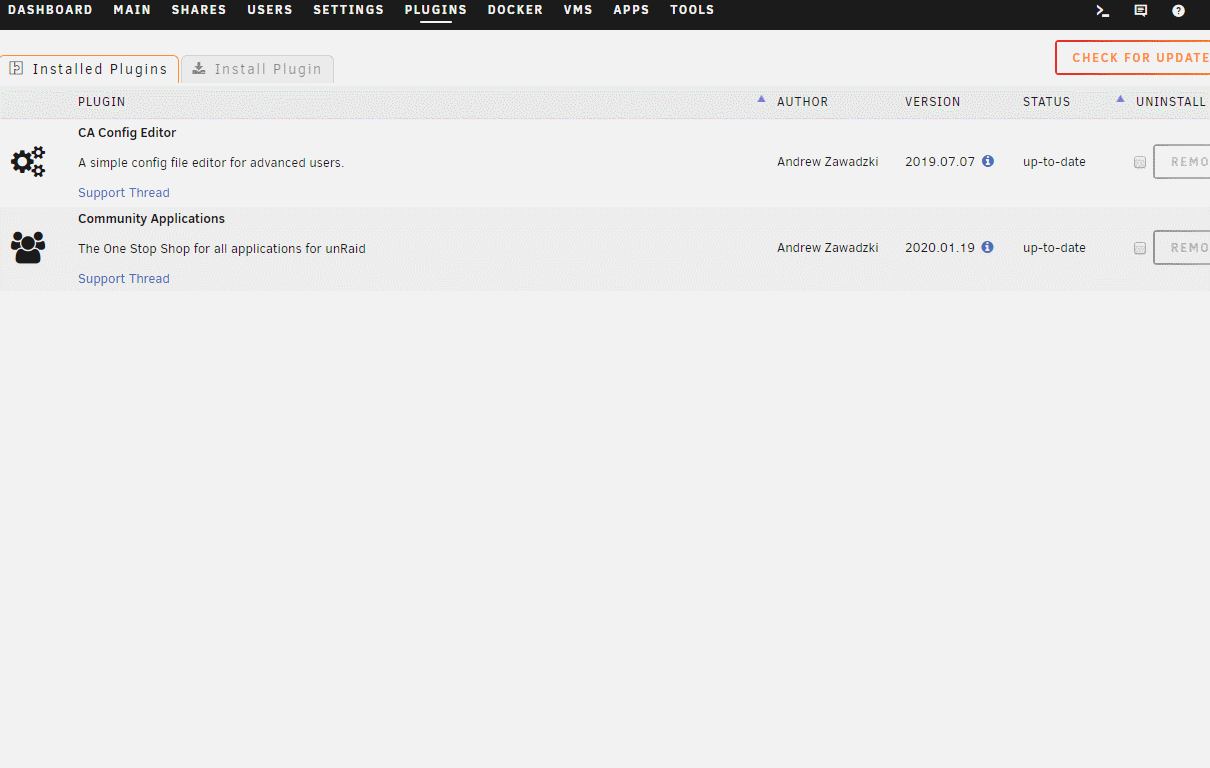
Task: Open the Docker menu
Action: pyautogui.click(x=515, y=10)
